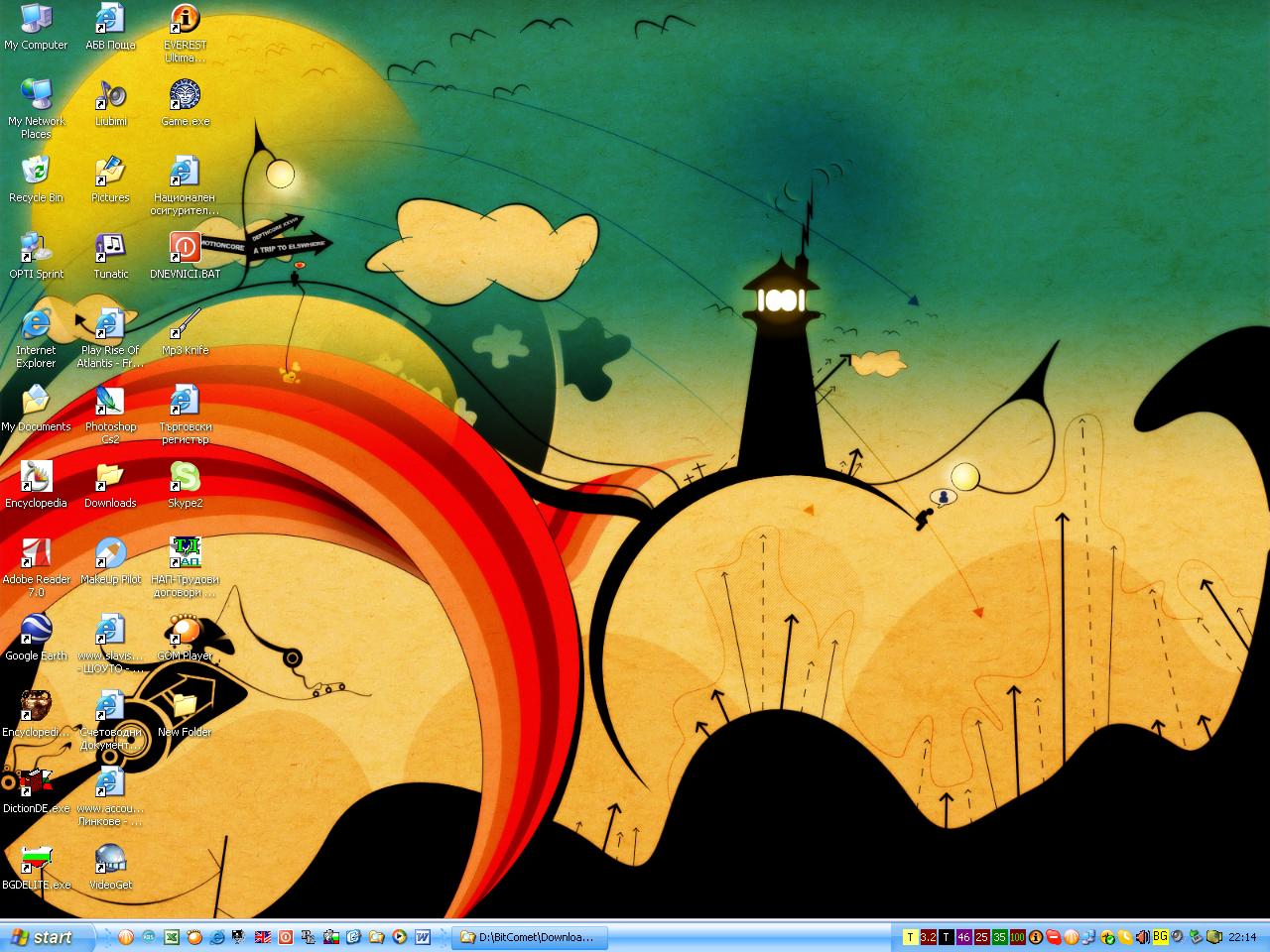Click the green 35 tray indicator
Image resolution: width=1270 pixels, height=952 pixels.
pos(999,936)
